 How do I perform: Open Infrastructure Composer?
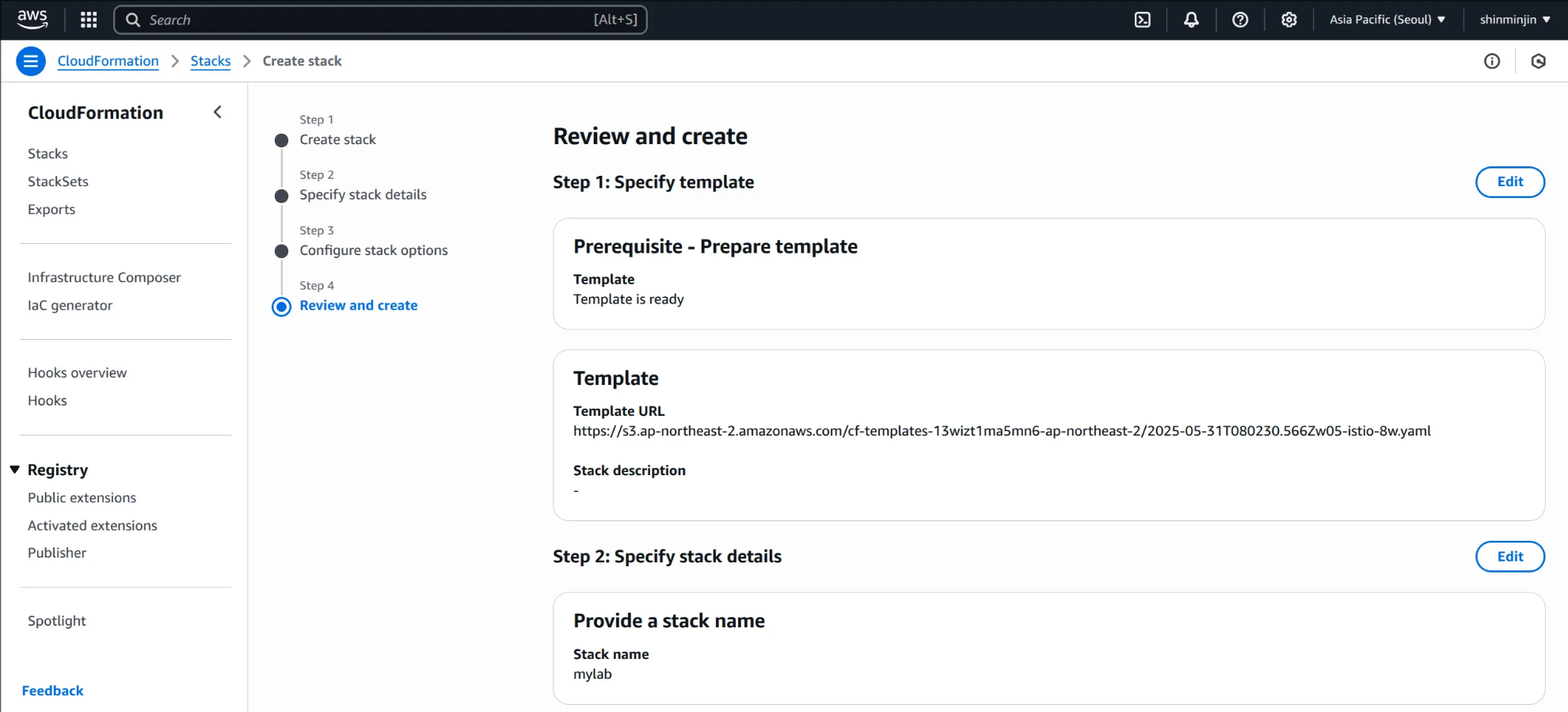click(104, 277)
